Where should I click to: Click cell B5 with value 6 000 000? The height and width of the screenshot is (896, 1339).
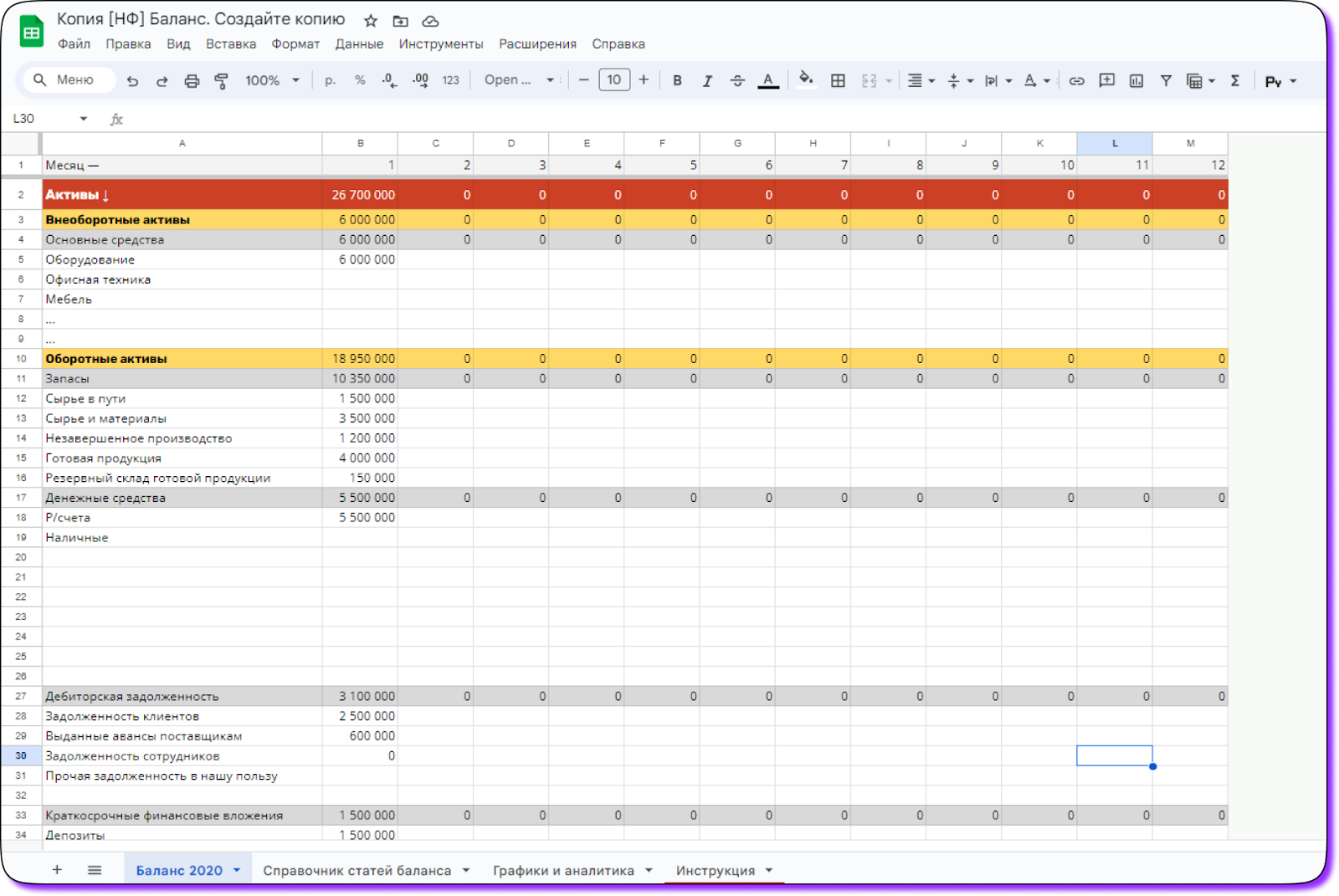(x=361, y=260)
